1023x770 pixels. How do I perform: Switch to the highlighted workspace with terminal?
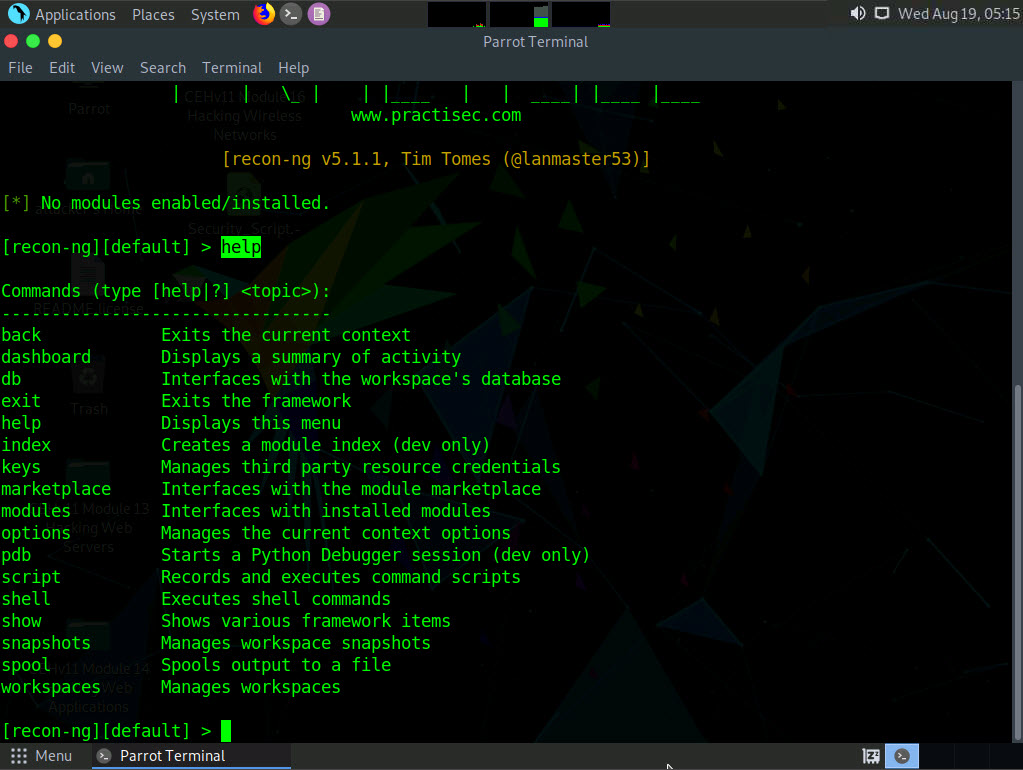pyautogui.click(x=902, y=756)
